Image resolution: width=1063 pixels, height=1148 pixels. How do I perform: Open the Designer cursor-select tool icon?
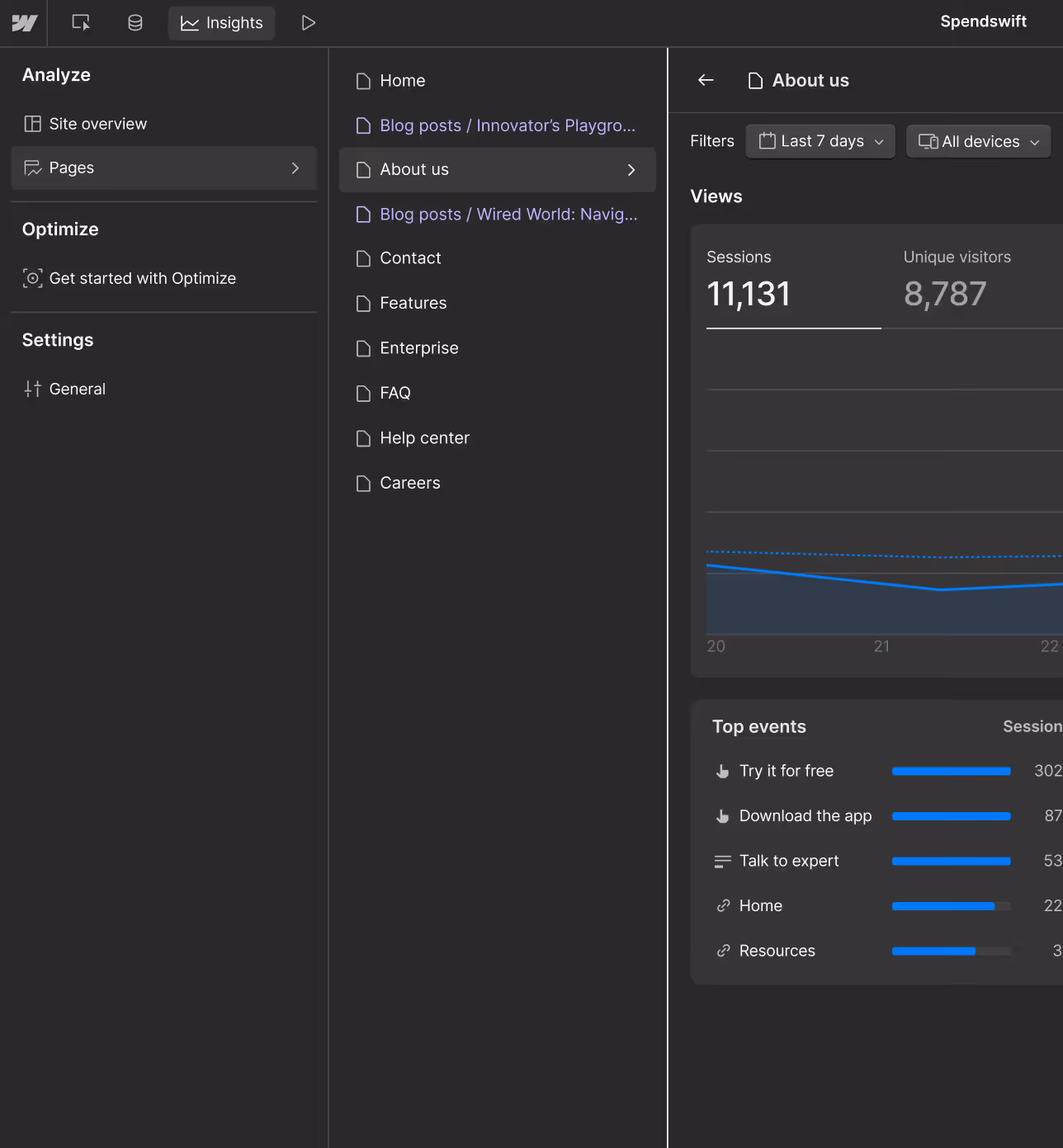click(81, 23)
